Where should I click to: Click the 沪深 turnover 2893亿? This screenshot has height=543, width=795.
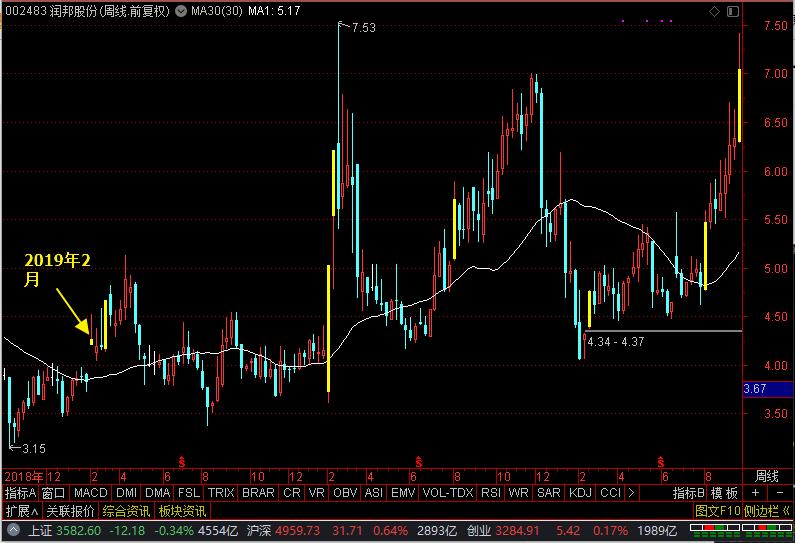tap(437, 531)
